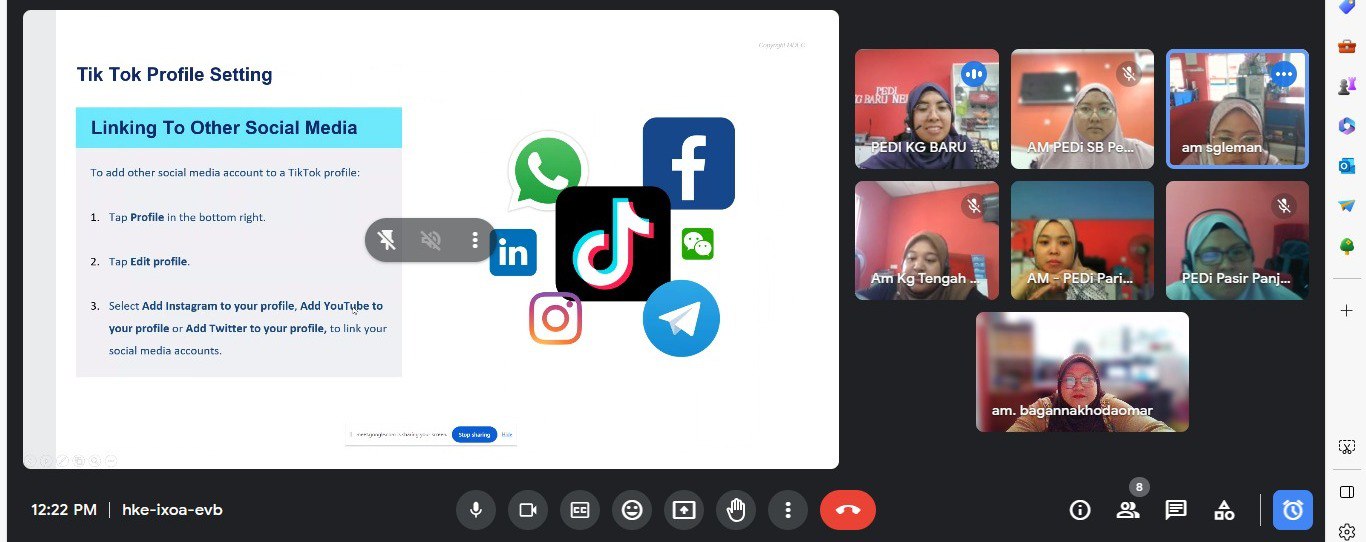Open Outlook in the browser sidebar
Image resolution: width=1366 pixels, height=542 pixels.
point(1346,166)
